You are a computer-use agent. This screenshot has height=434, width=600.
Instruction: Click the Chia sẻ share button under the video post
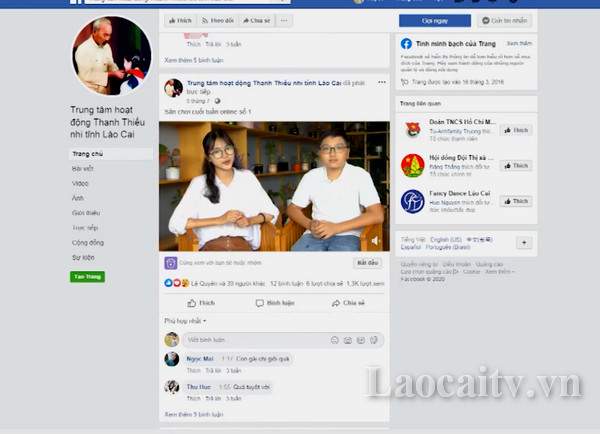[x=348, y=303]
